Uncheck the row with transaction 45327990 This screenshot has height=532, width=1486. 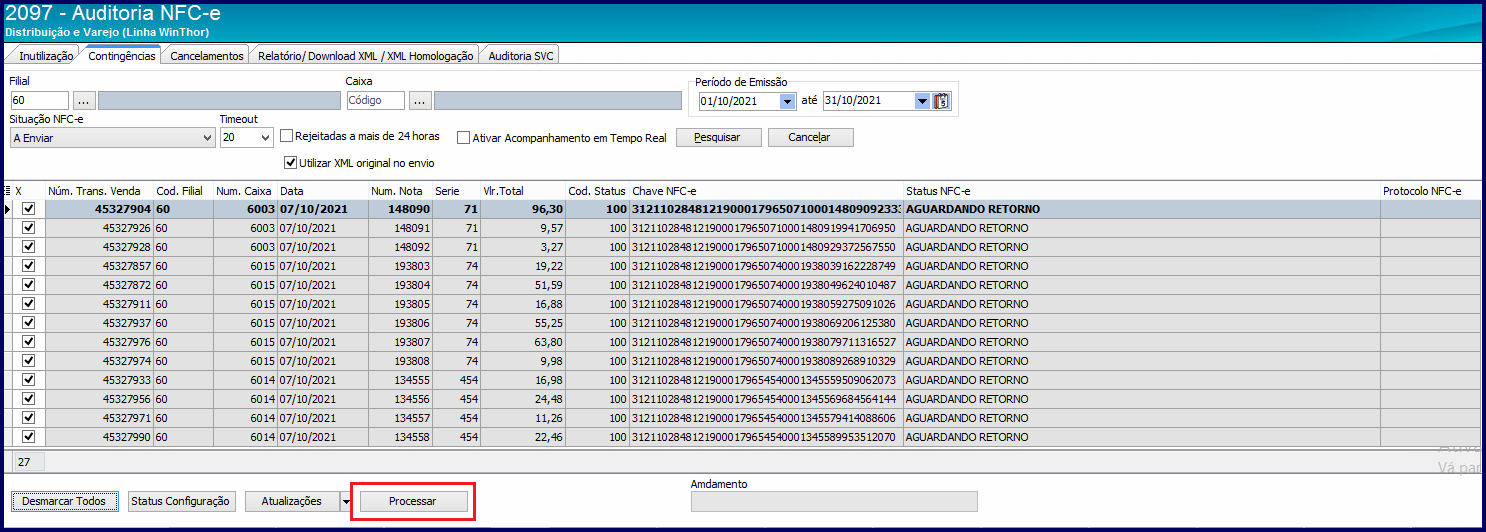tap(28, 437)
